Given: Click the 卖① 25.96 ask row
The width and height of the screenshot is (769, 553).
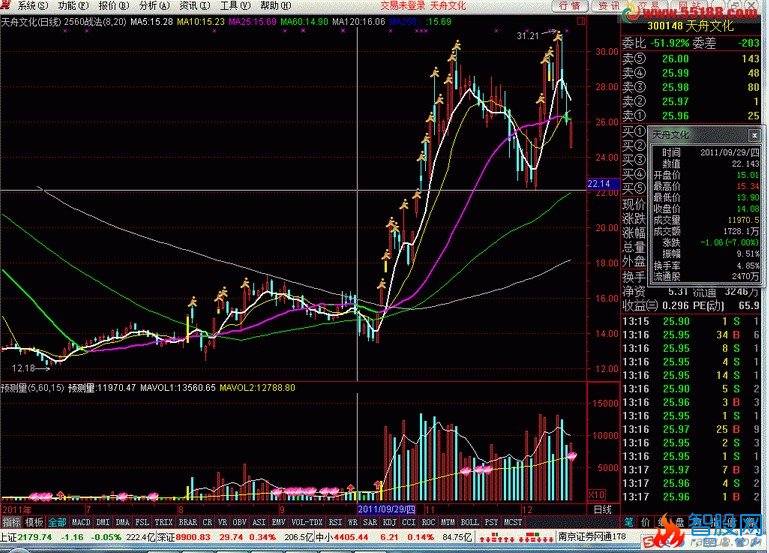Looking at the screenshot, I should click(691, 116).
